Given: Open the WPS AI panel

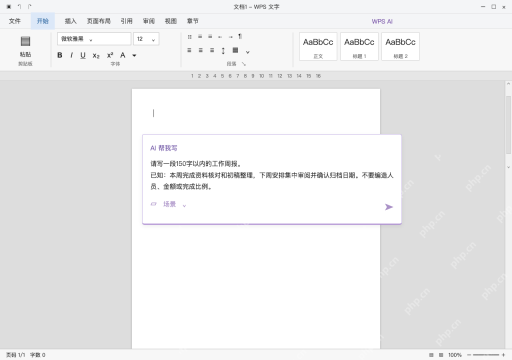Looking at the screenshot, I should click(x=382, y=22).
